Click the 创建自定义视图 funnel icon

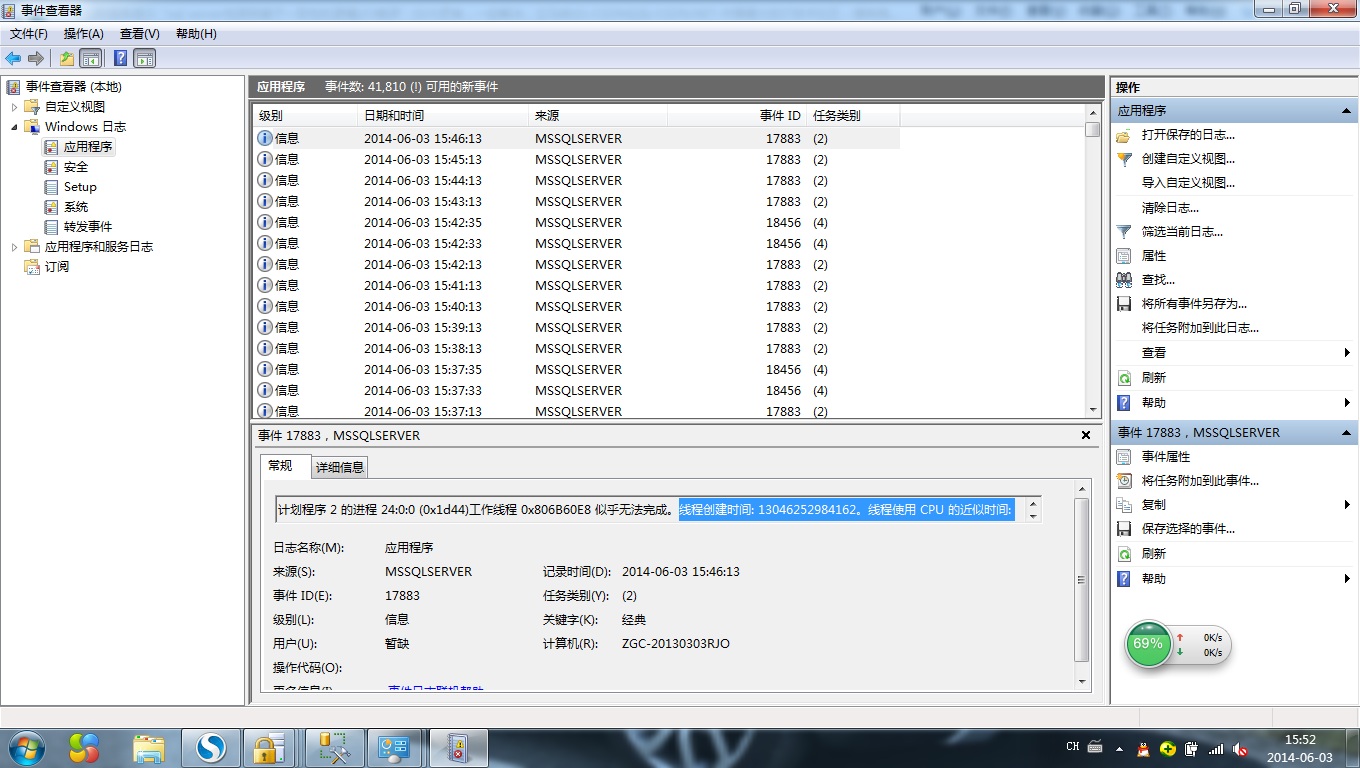click(1124, 159)
